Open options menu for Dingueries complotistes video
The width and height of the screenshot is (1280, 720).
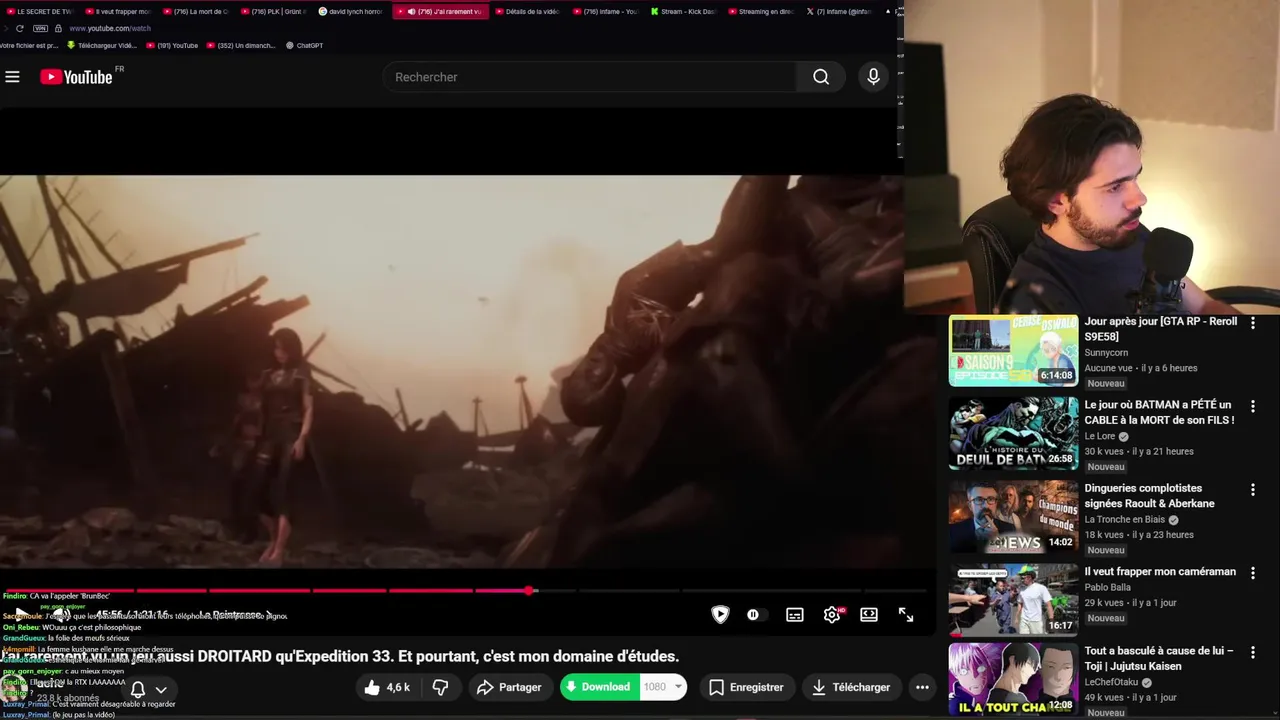coord(1252,490)
